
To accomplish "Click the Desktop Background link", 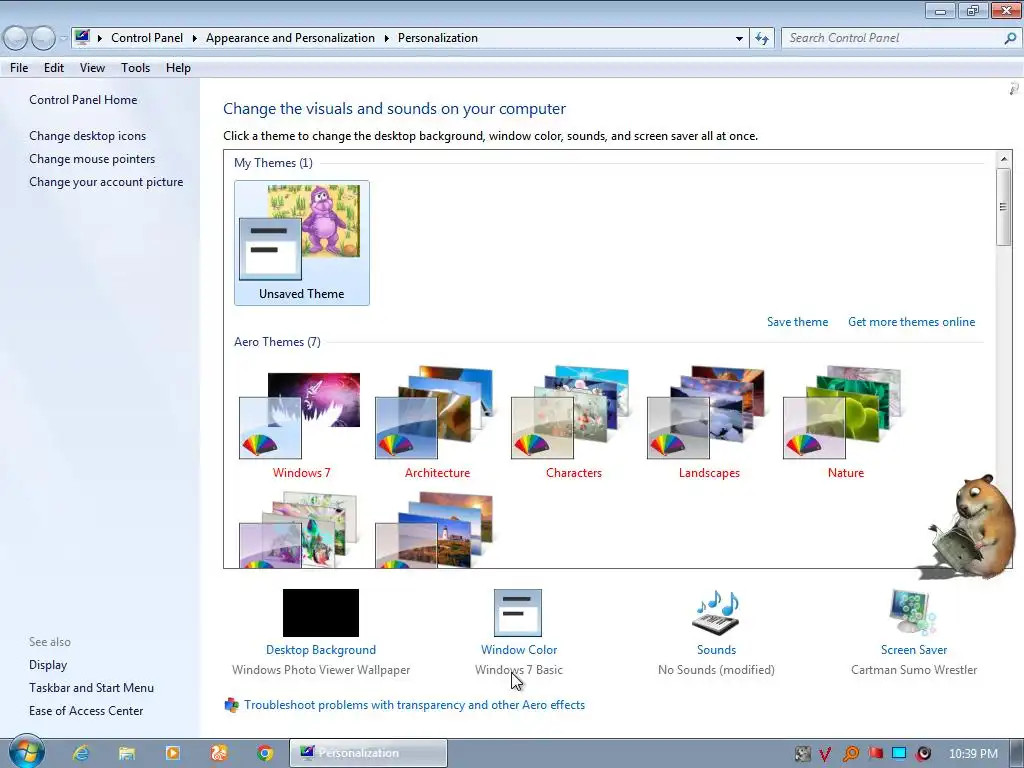I will coord(321,650).
